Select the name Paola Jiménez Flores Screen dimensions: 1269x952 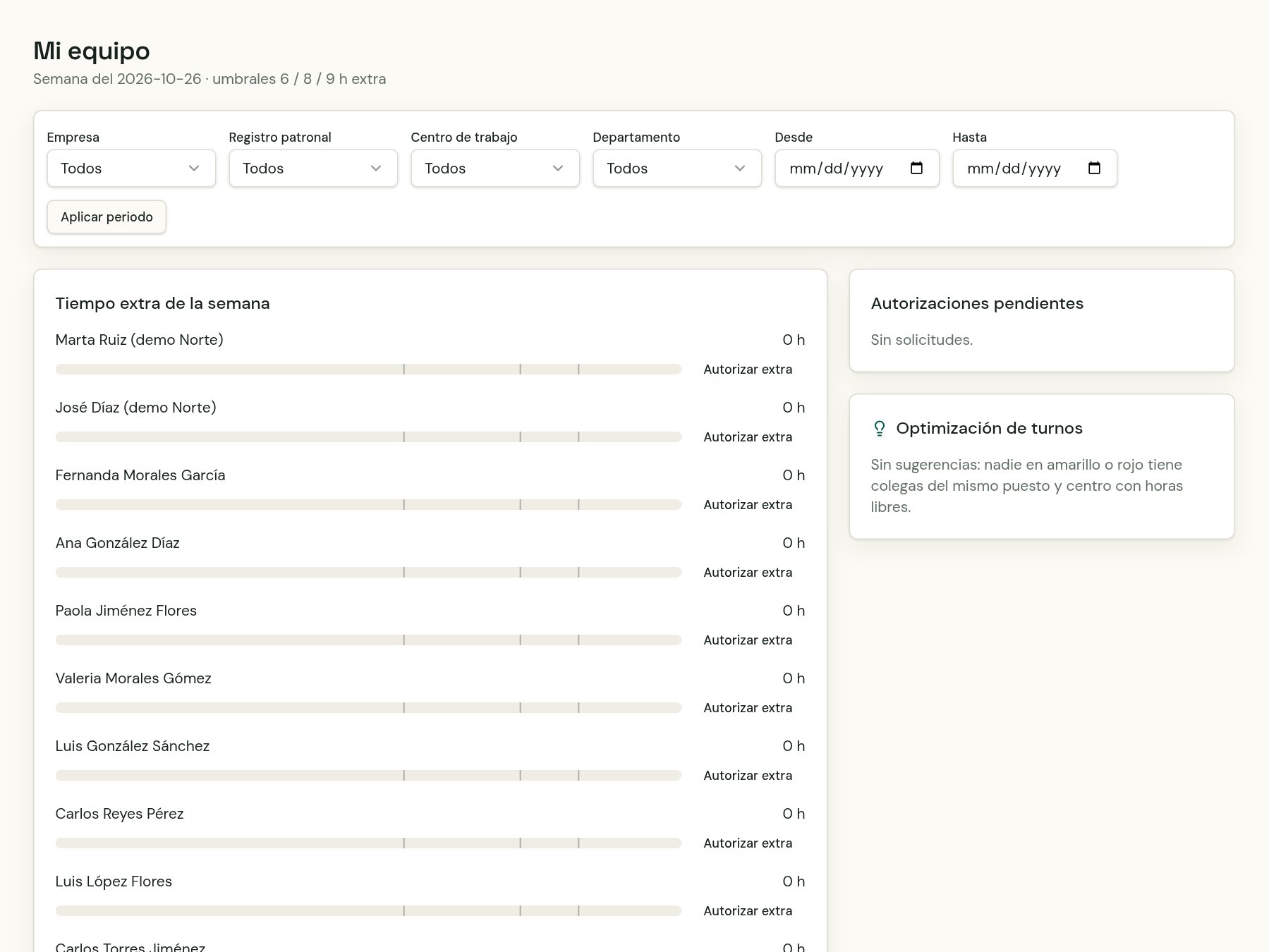pos(126,611)
